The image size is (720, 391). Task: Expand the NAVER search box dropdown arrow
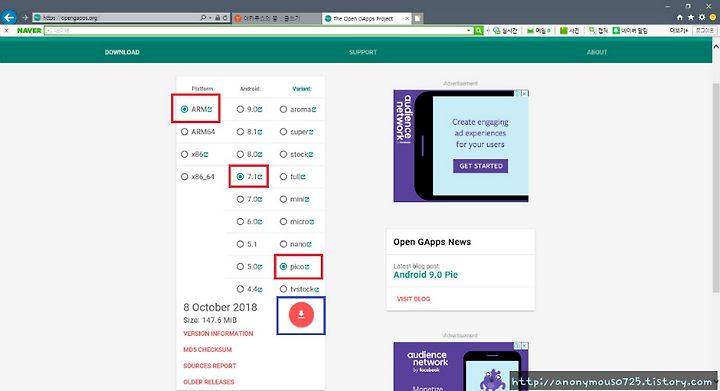pyautogui.click(x=469, y=31)
